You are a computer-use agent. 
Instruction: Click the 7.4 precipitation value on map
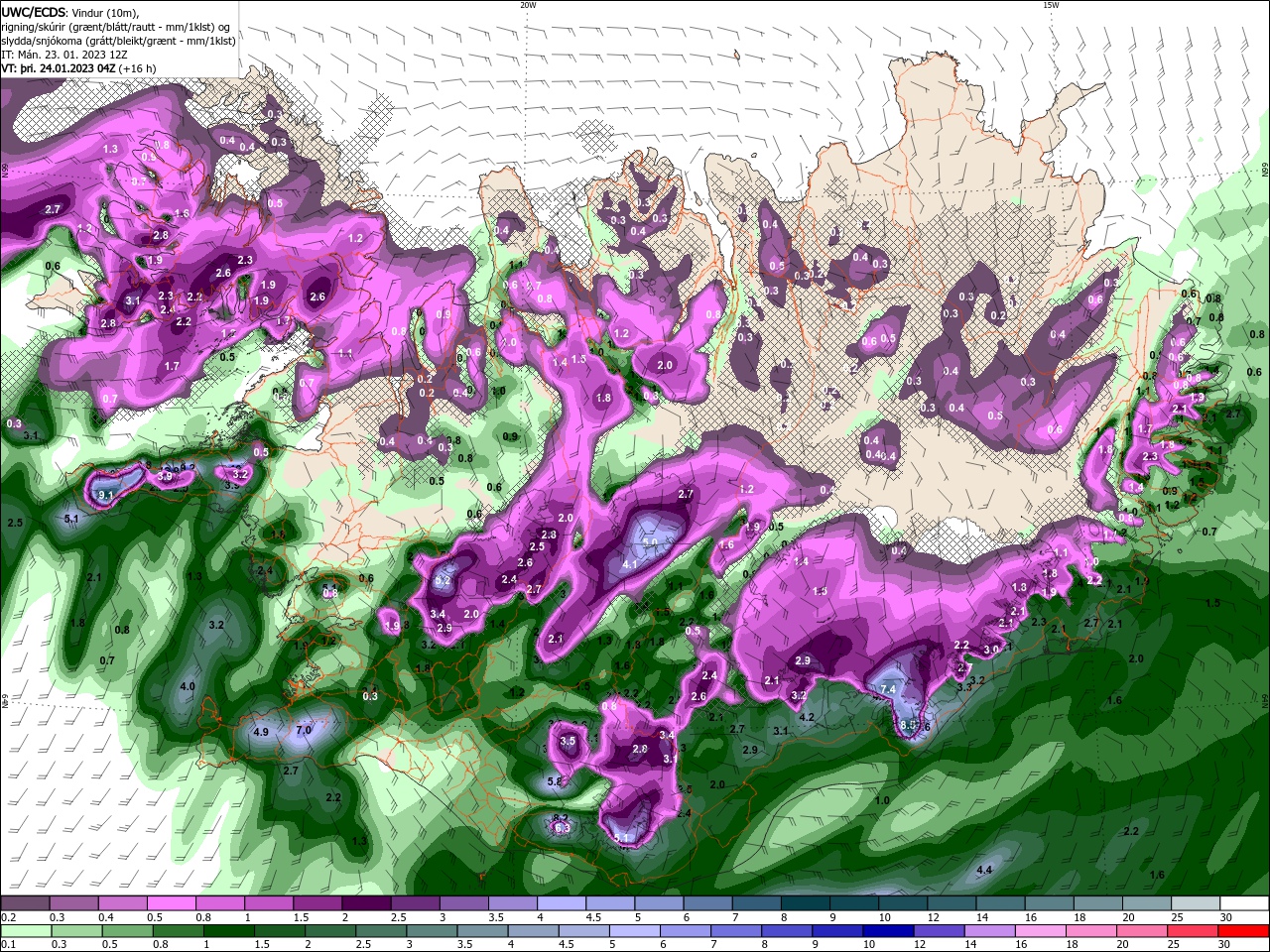coord(888,689)
